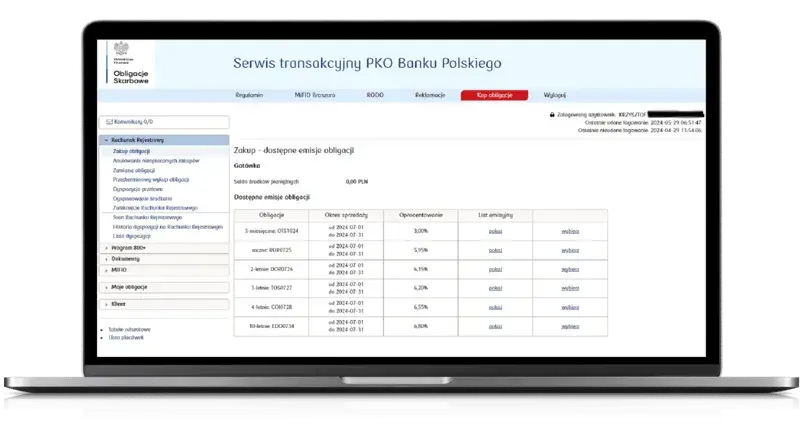The image size is (800, 425).
Task: Click wybierz for the 3-miesięczne OTS1024 bond
Action: coord(570,231)
